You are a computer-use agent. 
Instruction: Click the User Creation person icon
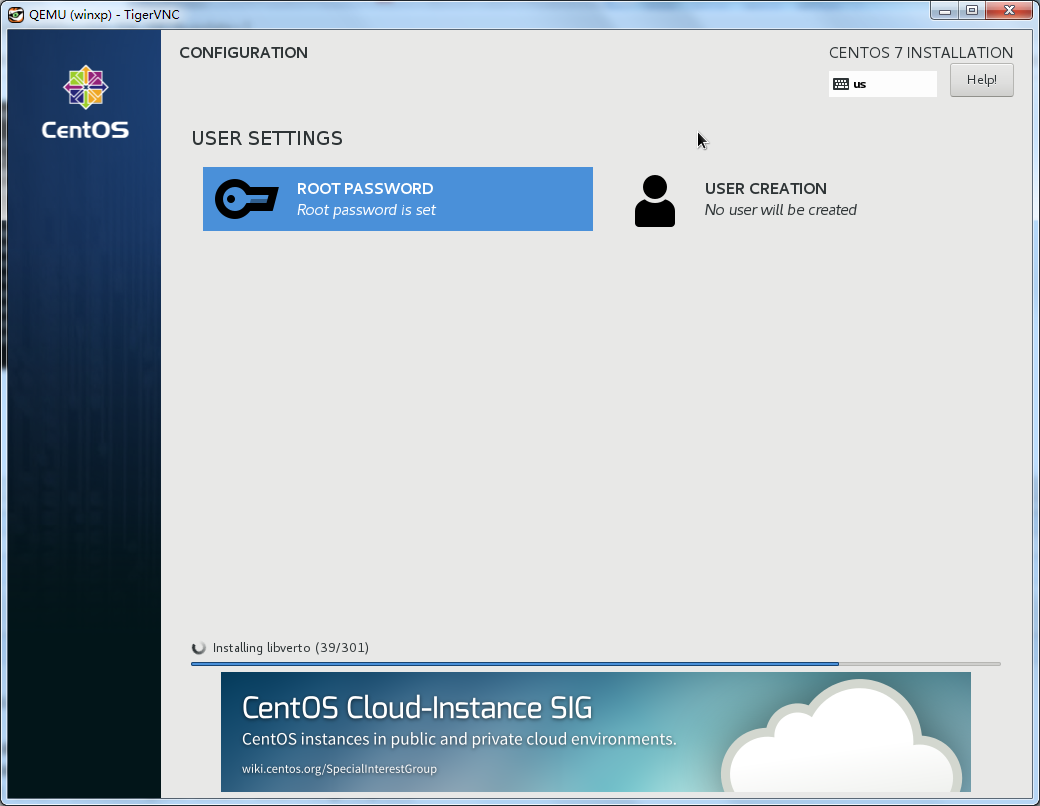tap(655, 201)
